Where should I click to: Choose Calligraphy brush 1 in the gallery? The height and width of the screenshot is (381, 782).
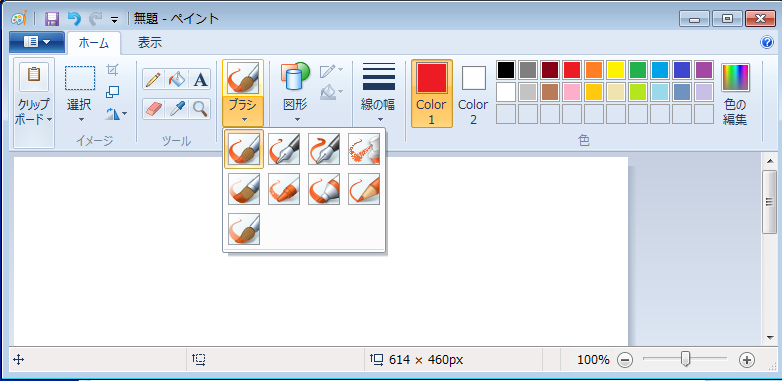284,149
